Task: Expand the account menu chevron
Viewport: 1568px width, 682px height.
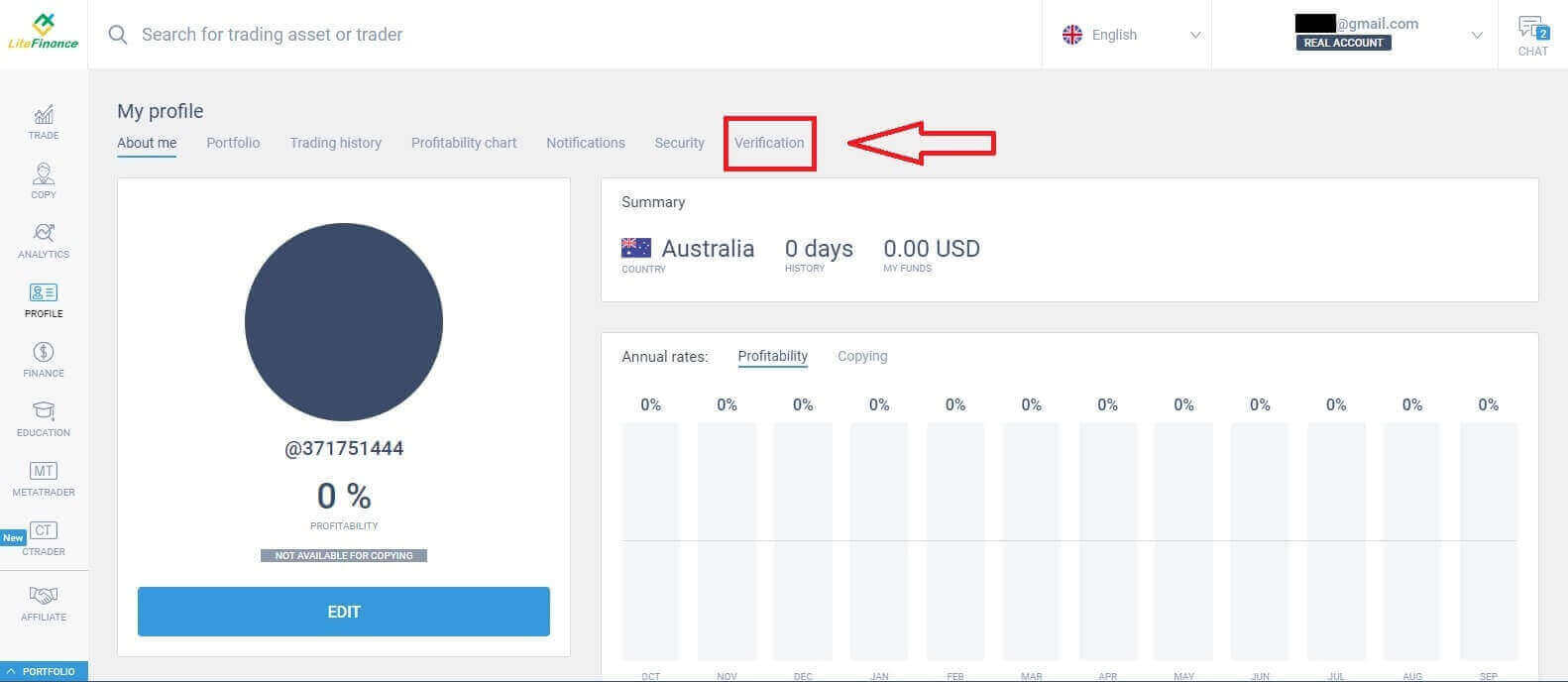Action: point(1477,35)
